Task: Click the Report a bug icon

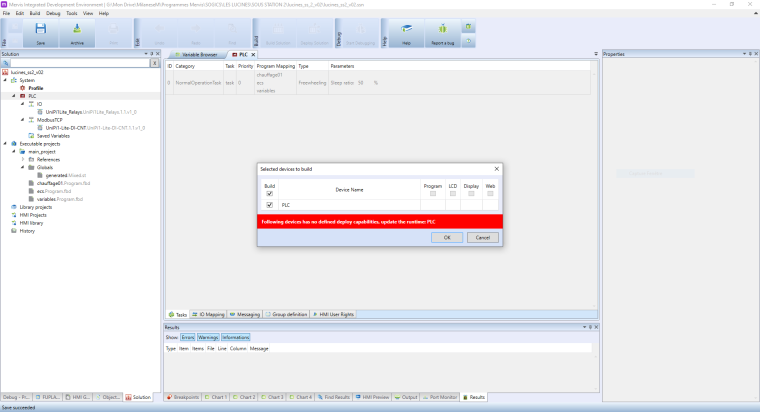Action: [442, 35]
